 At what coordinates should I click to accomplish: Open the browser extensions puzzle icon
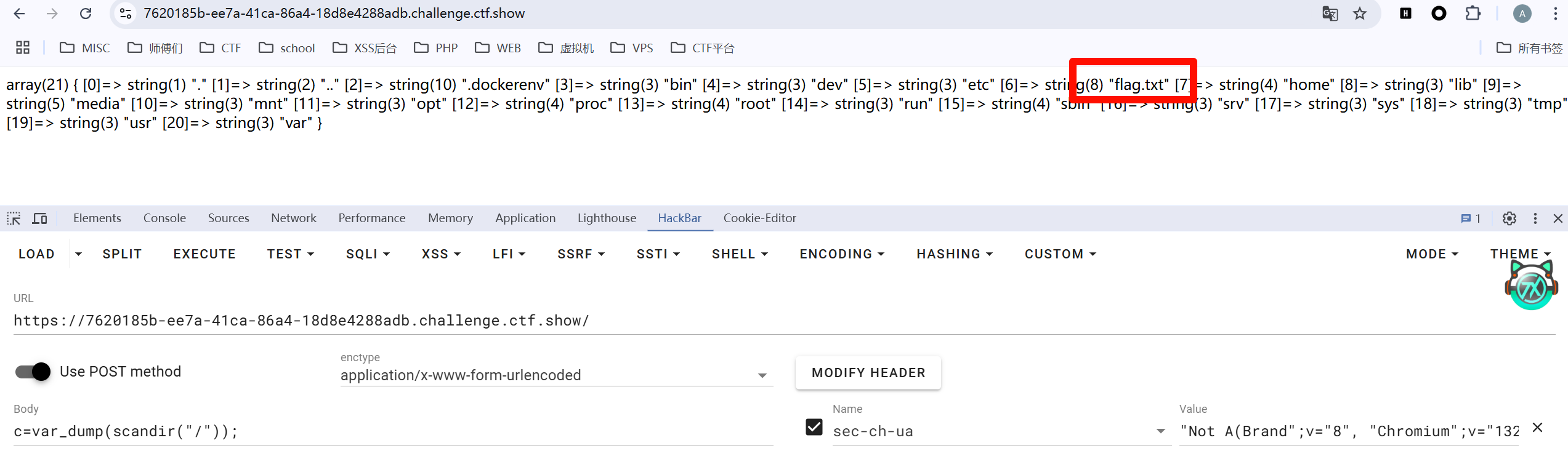coord(1473,14)
